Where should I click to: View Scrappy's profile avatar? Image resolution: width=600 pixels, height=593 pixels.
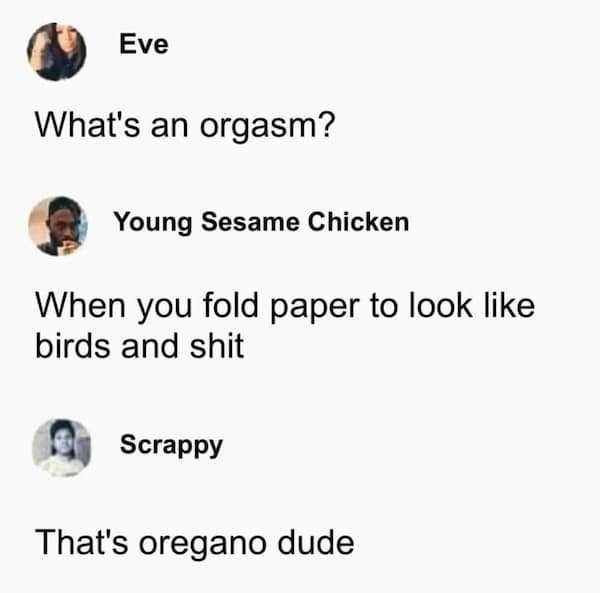click(x=62, y=448)
